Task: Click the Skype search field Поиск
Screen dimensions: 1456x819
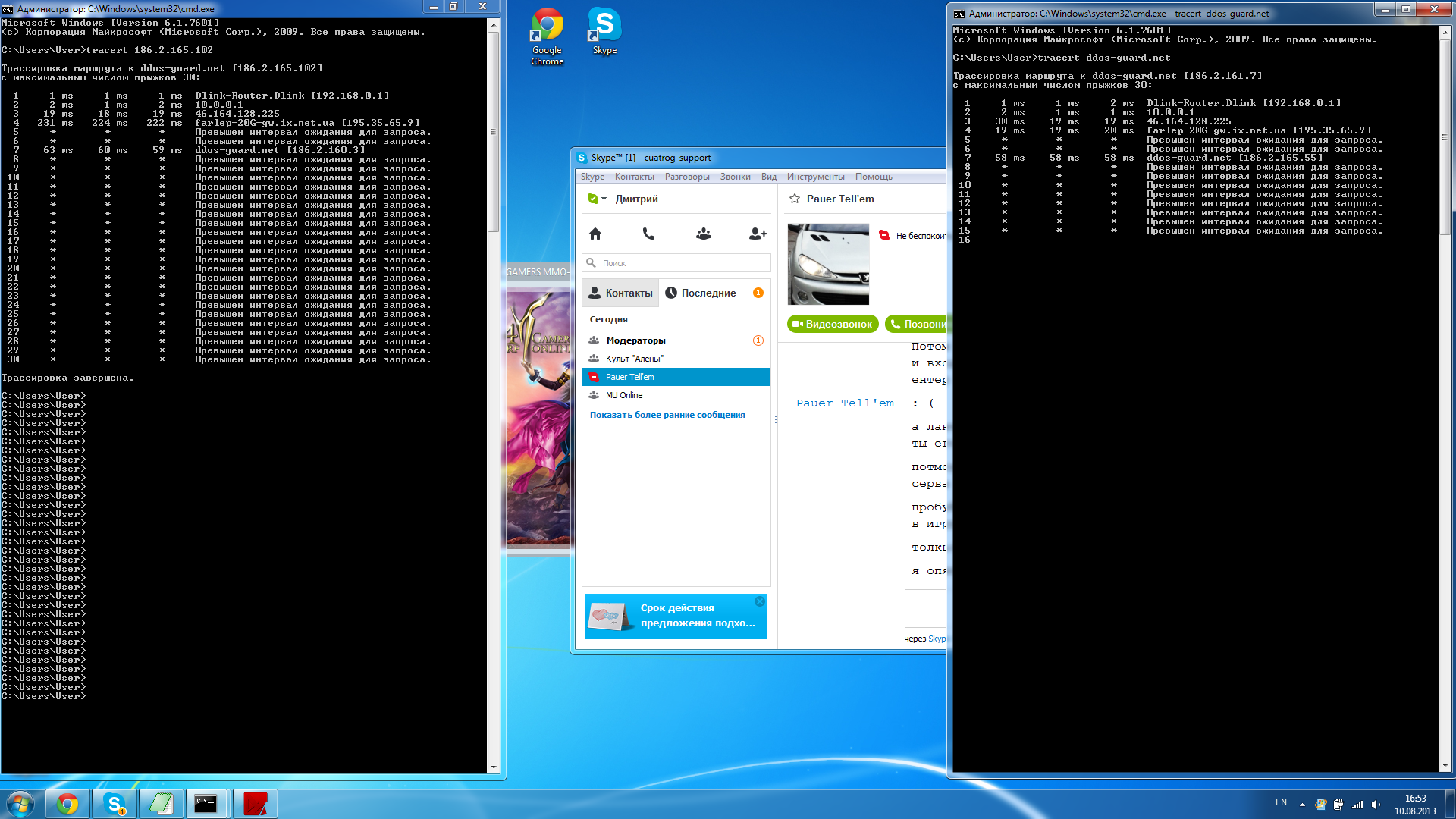Action: 682,263
